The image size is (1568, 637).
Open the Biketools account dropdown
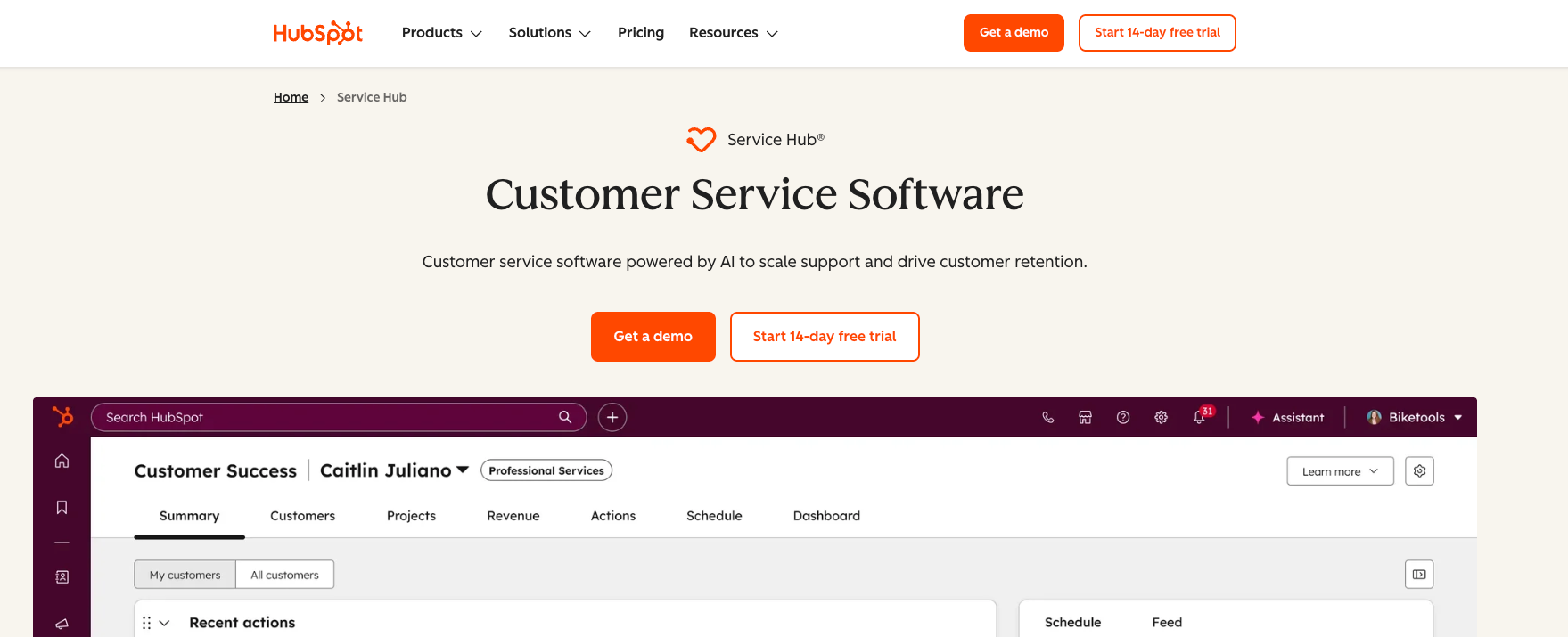pyautogui.click(x=1415, y=417)
